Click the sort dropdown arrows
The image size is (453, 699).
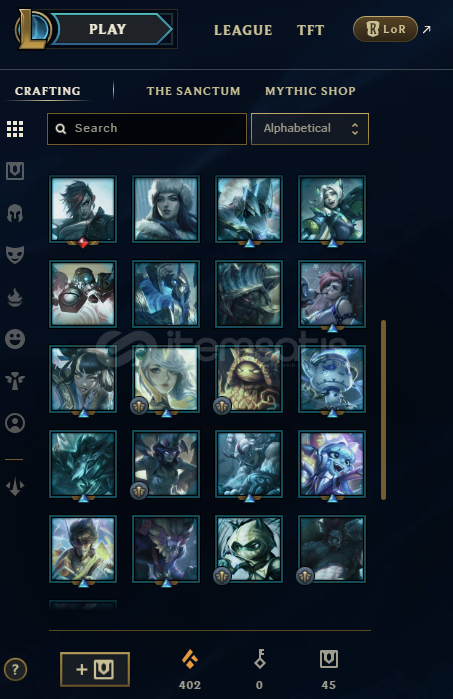click(355, 129)
